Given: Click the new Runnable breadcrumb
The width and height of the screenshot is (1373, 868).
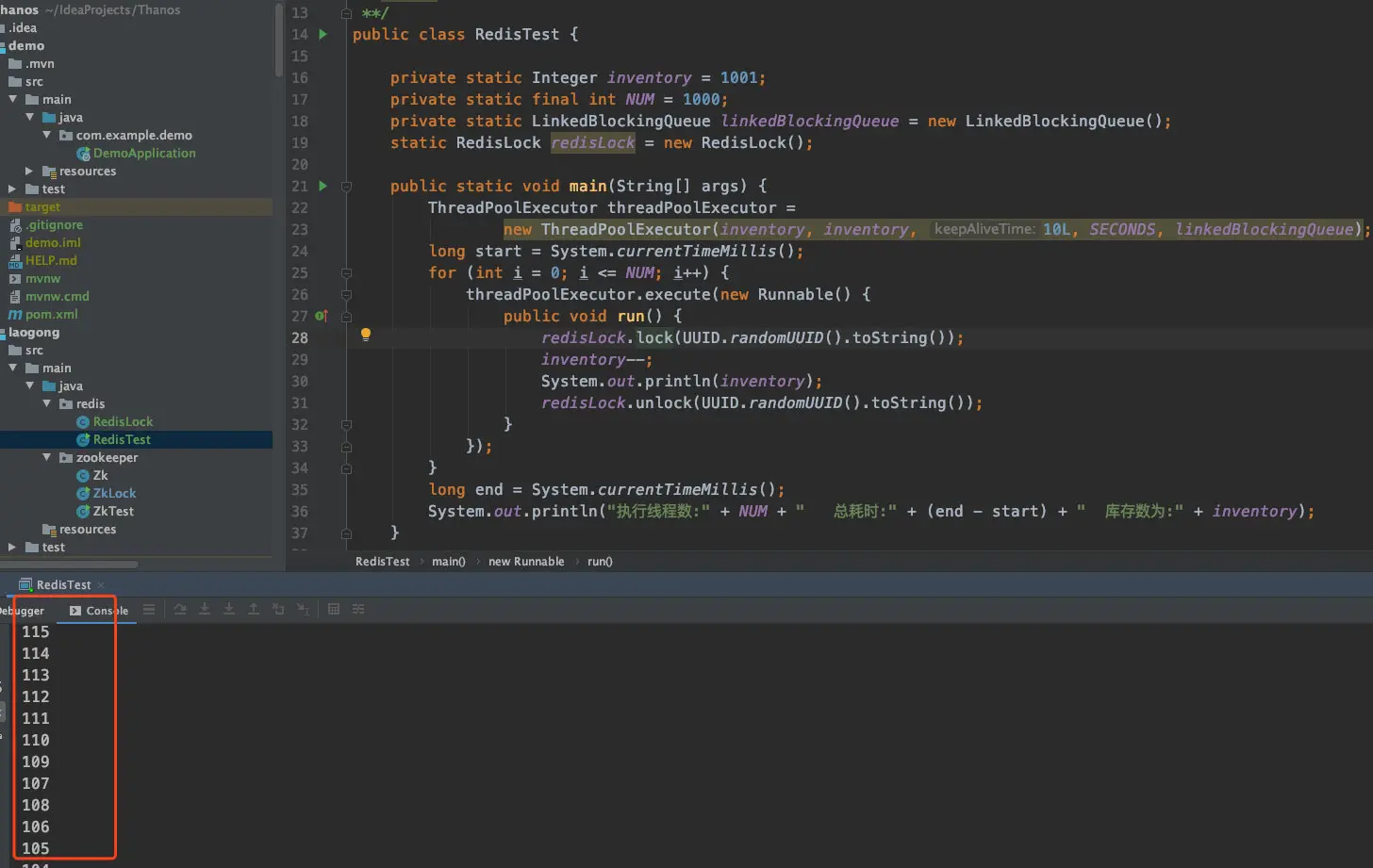Looking at the screenshot, I should [526, 562].
